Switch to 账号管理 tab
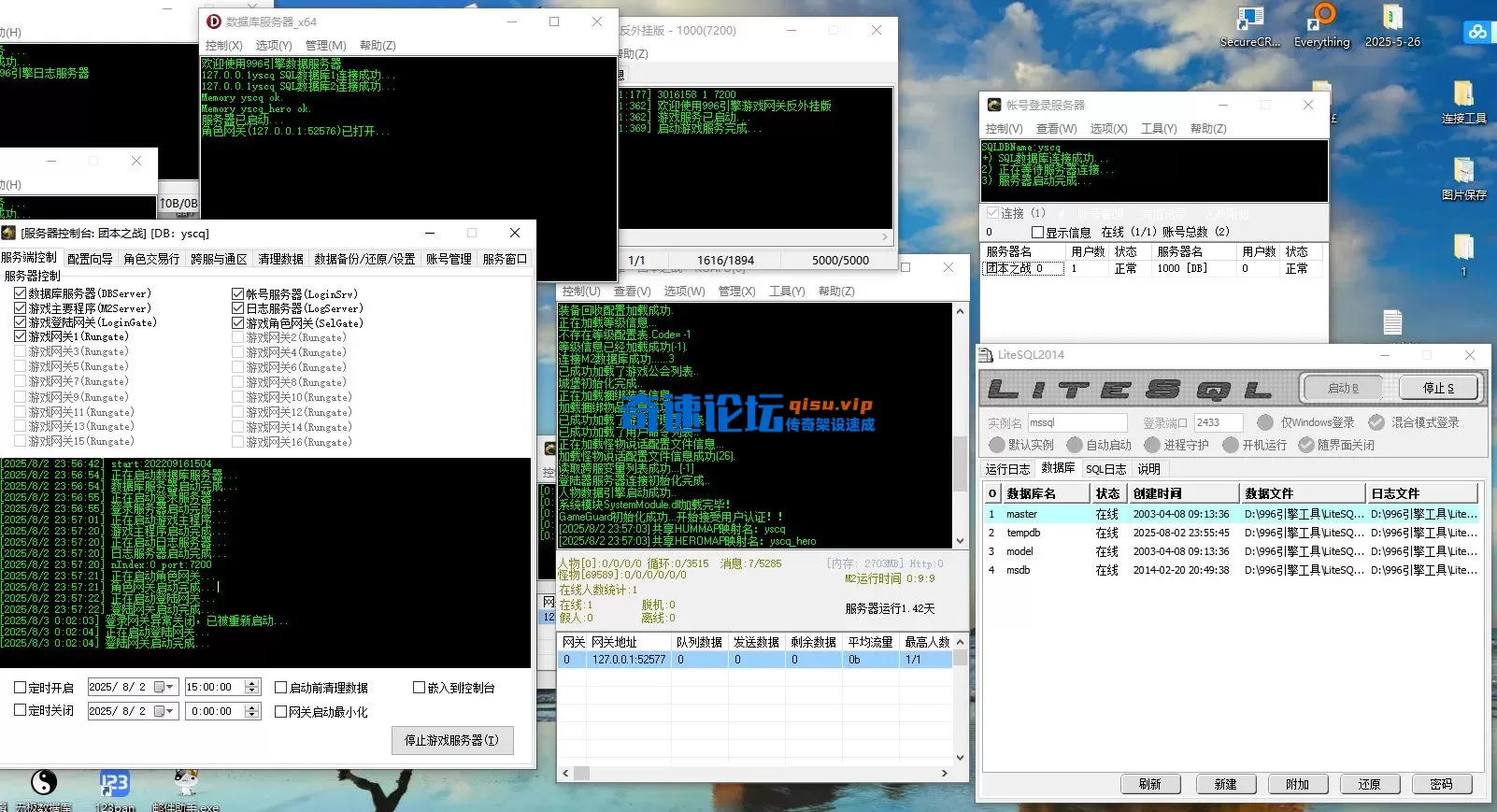 (x=449, y=259)
